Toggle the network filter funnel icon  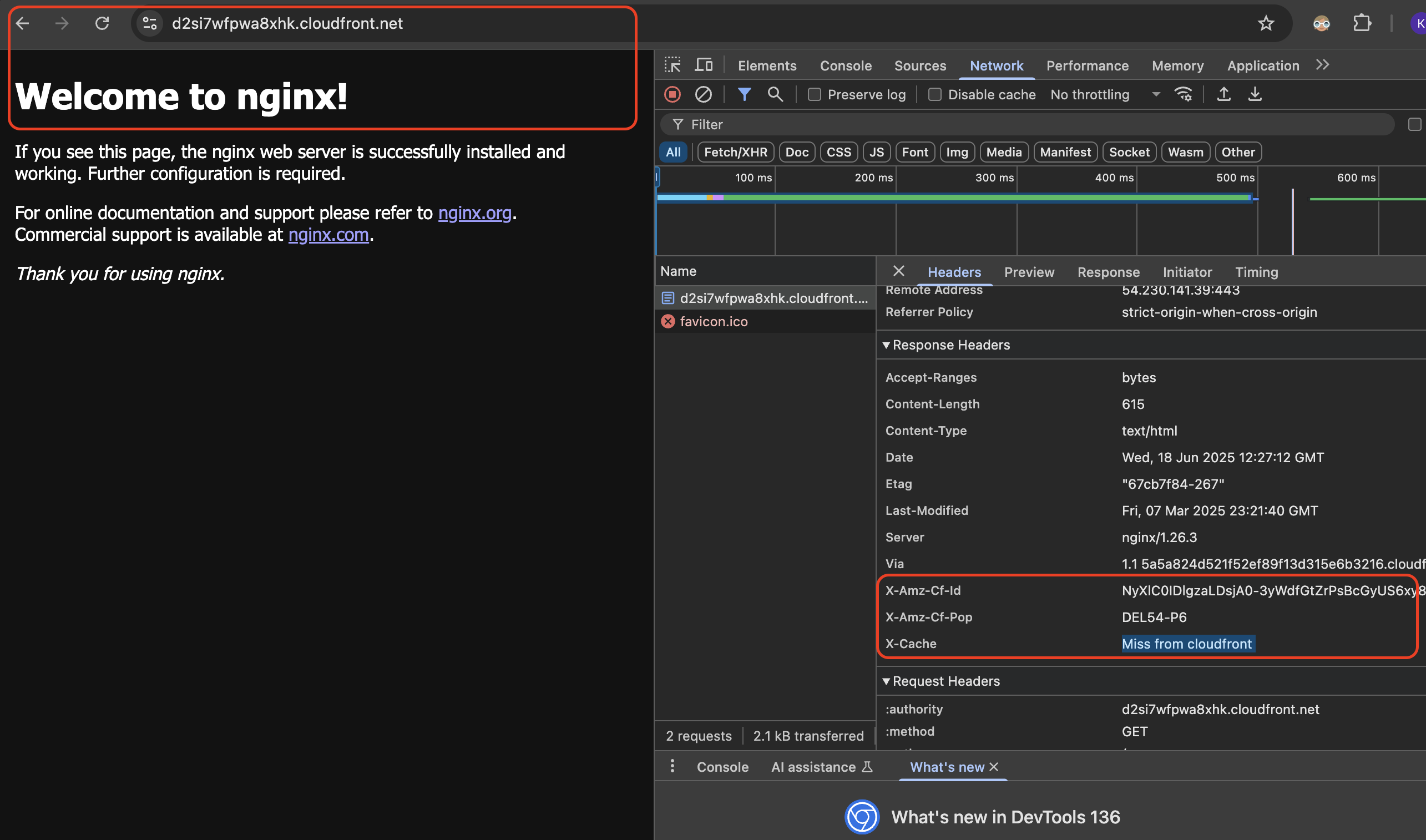tap(745, 94)
